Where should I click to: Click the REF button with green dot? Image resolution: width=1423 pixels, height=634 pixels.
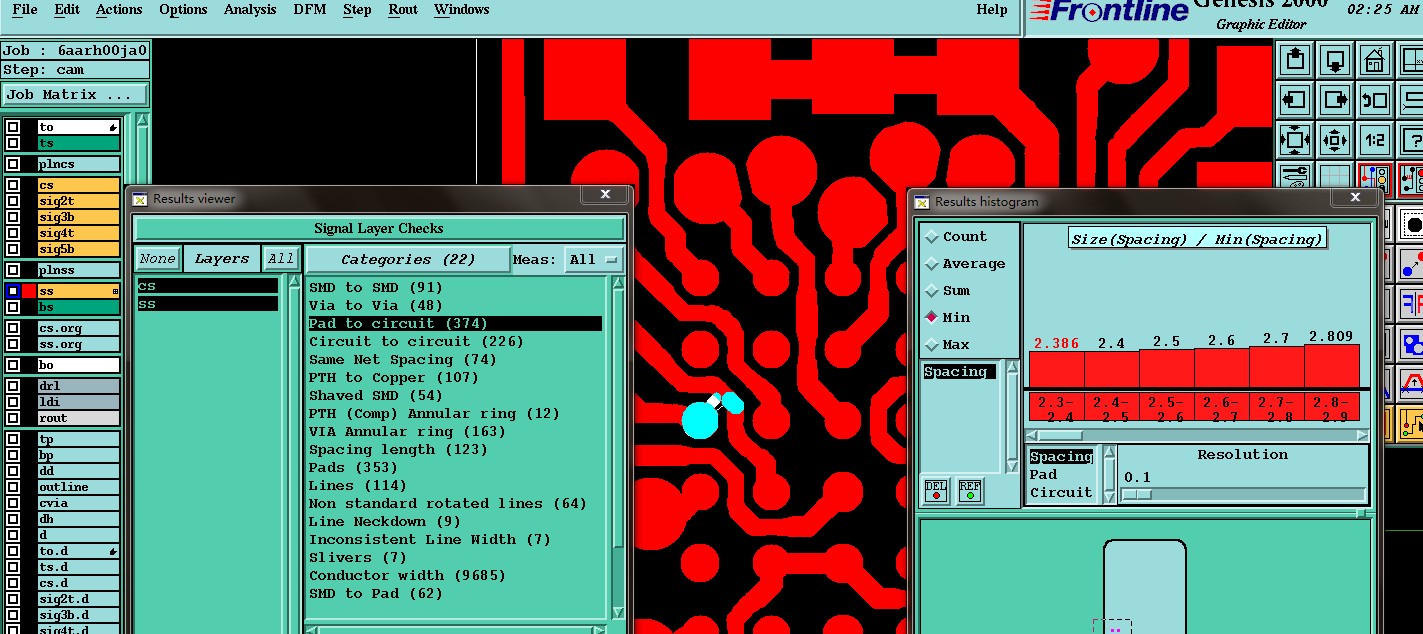coord(970,491)
